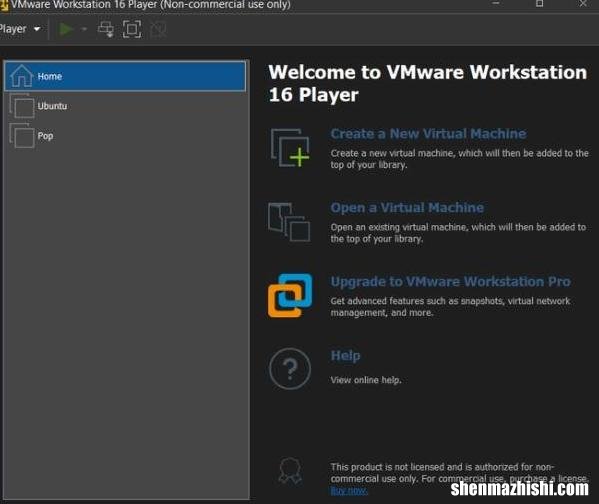Viewport: 599px width, 504px height.
Task: Click the 'Welcome to VMware Workstation 16 Player' heading
Action: [x=427, y=83]
